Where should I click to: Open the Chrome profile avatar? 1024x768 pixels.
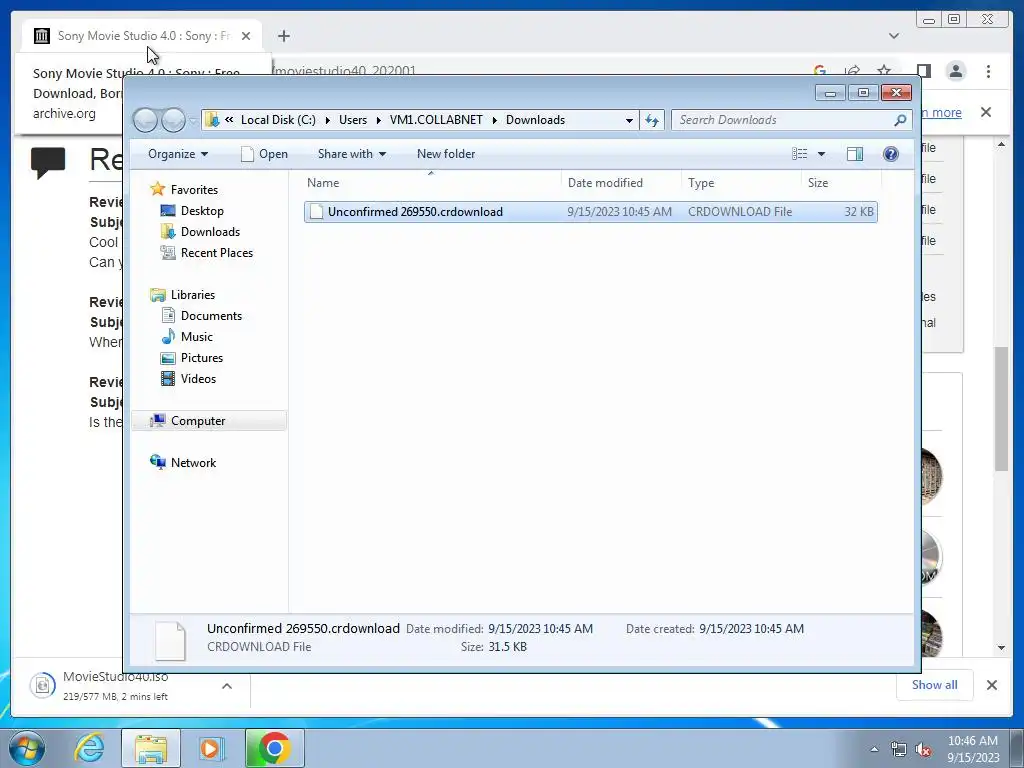click(x=956, y=71)
